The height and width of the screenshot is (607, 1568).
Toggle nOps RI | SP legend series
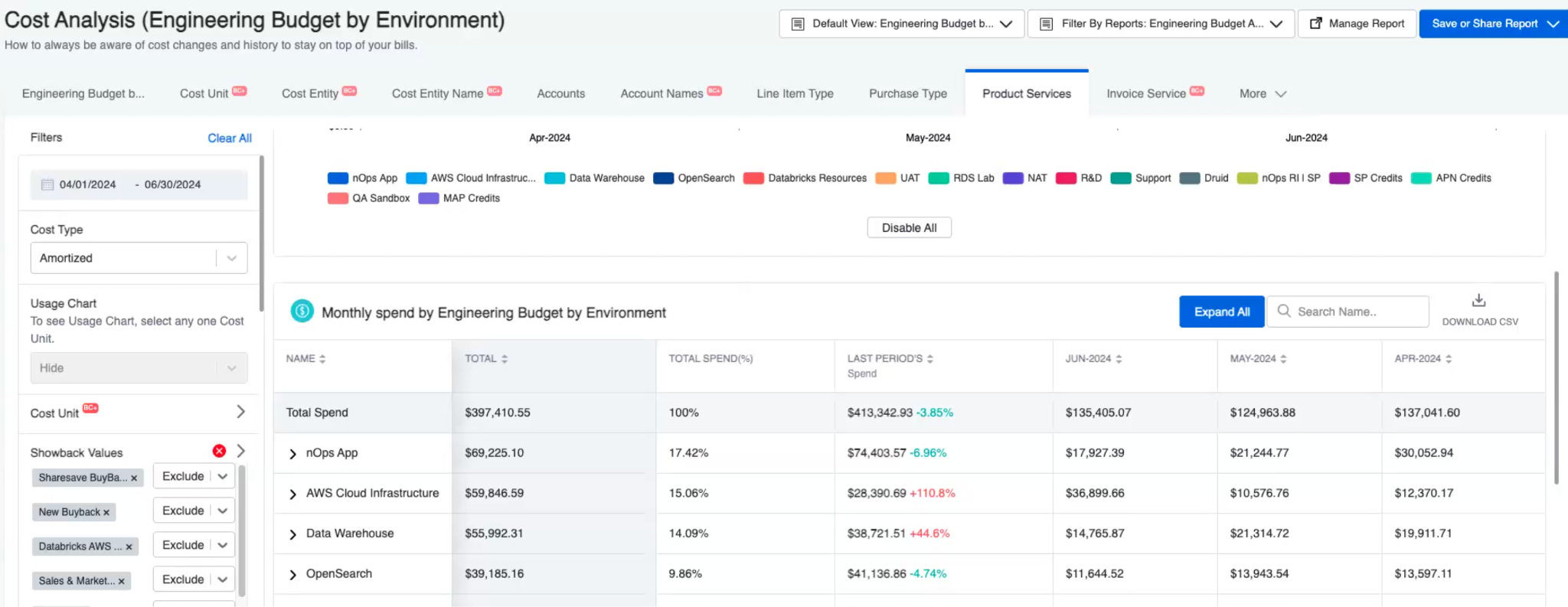(x=1279, y=178)
